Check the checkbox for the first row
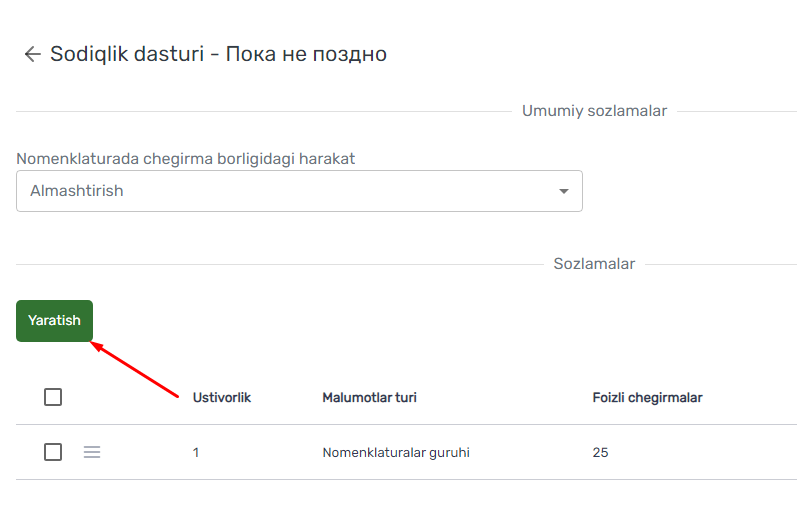The height and width of the screenshot is (513, 797). [x=53, y=452]
